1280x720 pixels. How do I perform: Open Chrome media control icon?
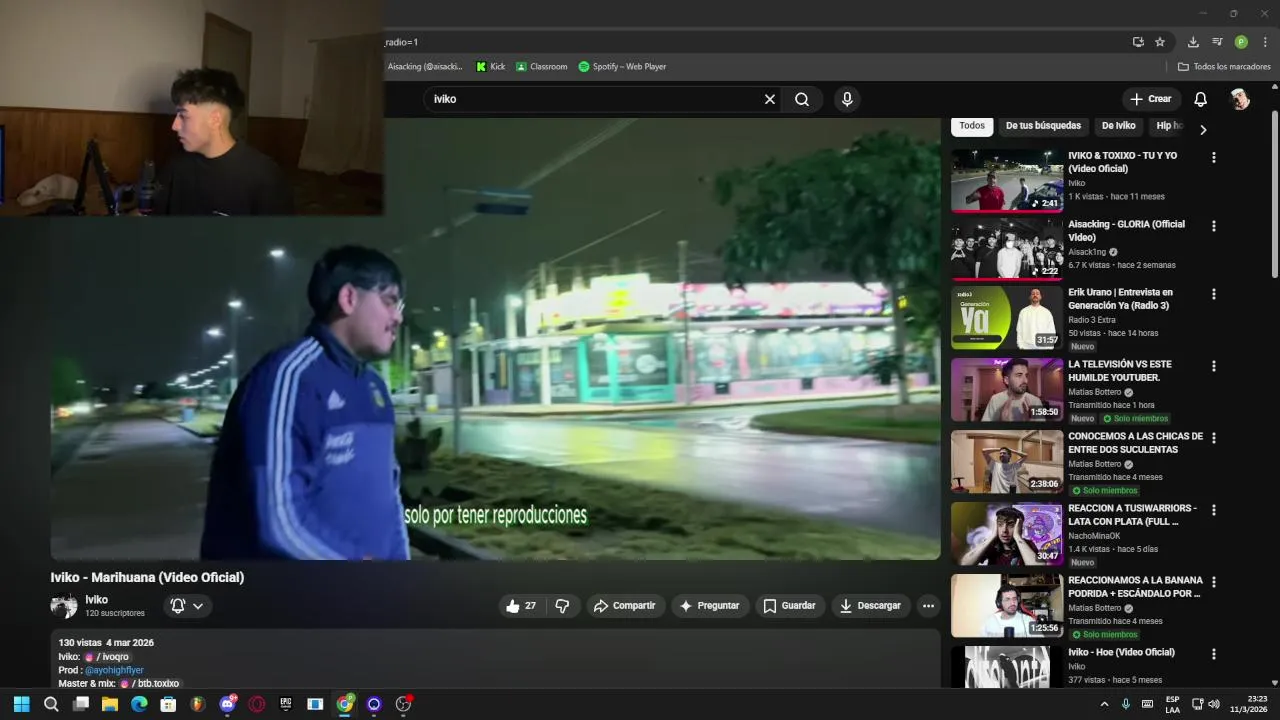point(1217,42)
